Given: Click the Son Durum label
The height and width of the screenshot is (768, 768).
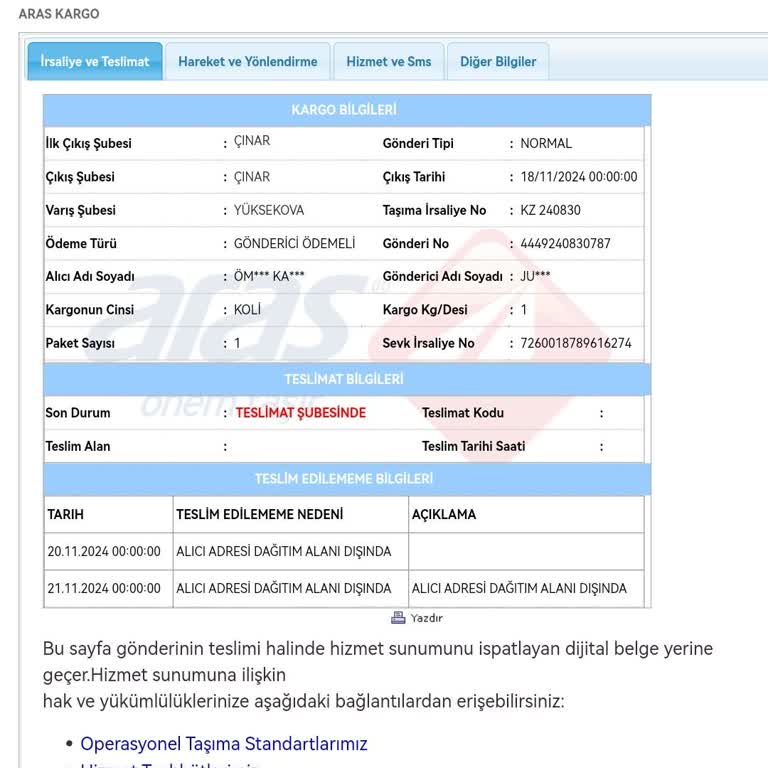Looking at the screenshot, I should pyautogui.click(x=77, y=413).
